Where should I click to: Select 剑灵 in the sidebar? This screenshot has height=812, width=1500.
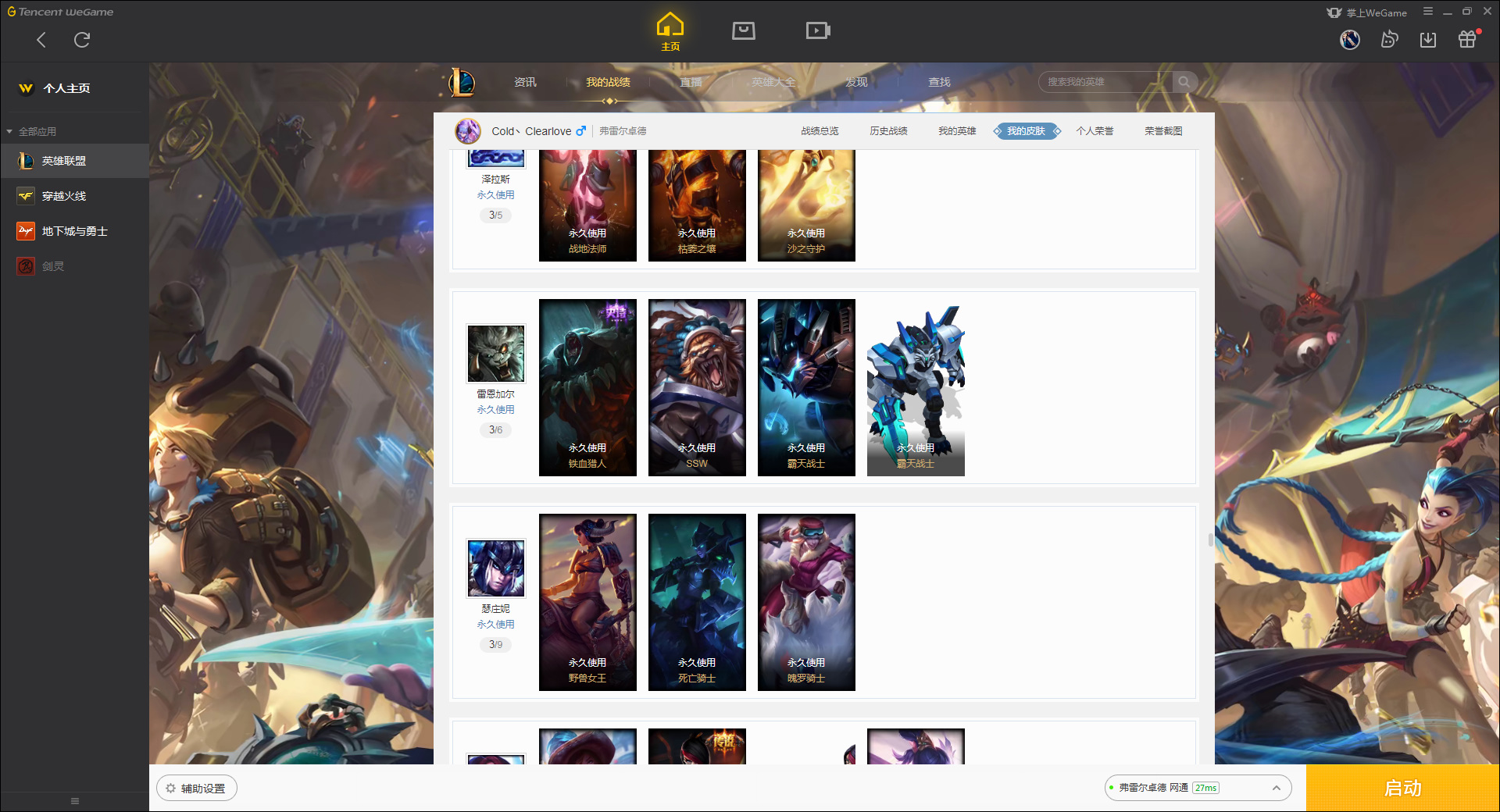74,266
